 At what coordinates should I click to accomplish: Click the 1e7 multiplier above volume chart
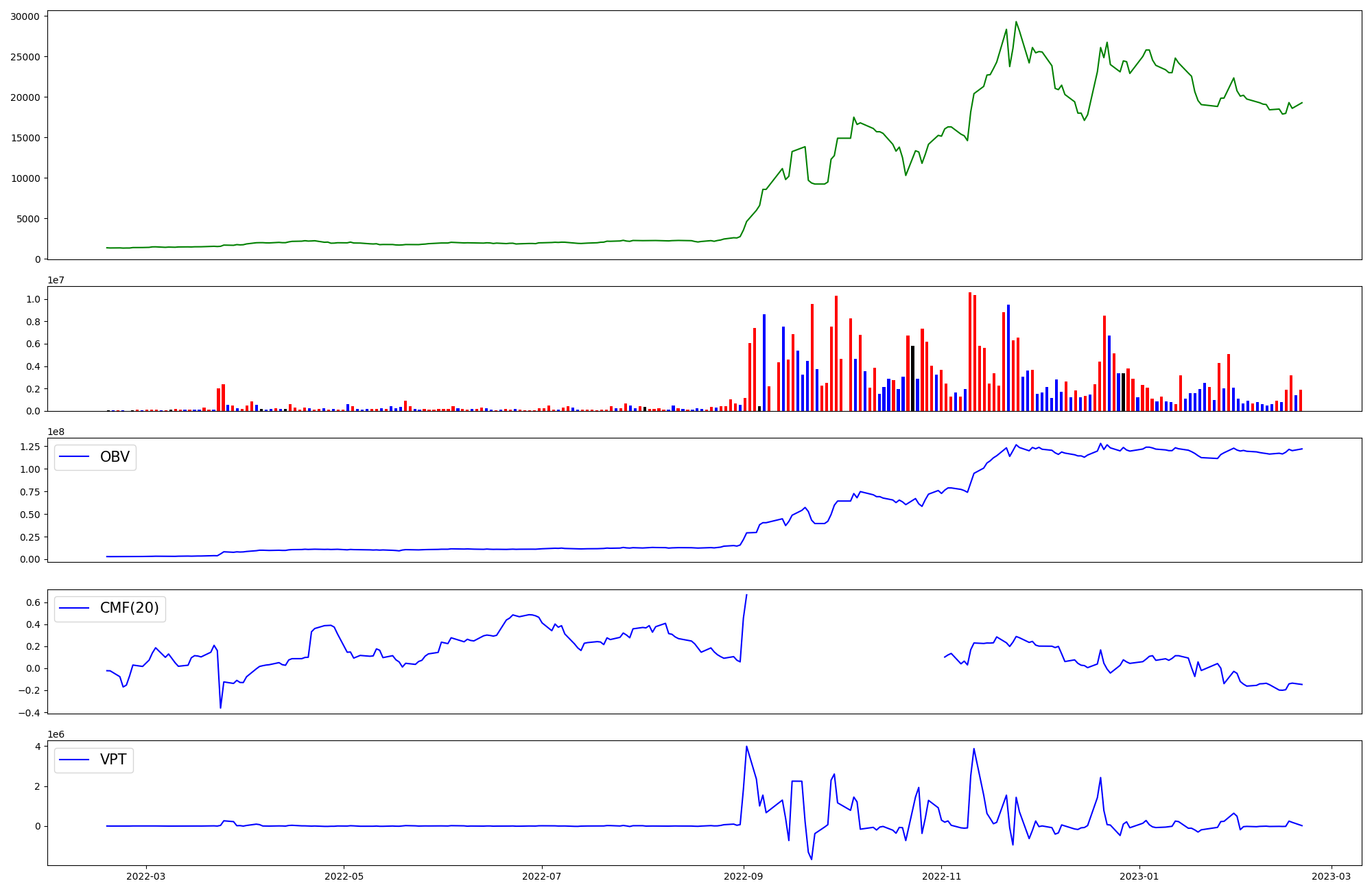[x=56, y=280]
